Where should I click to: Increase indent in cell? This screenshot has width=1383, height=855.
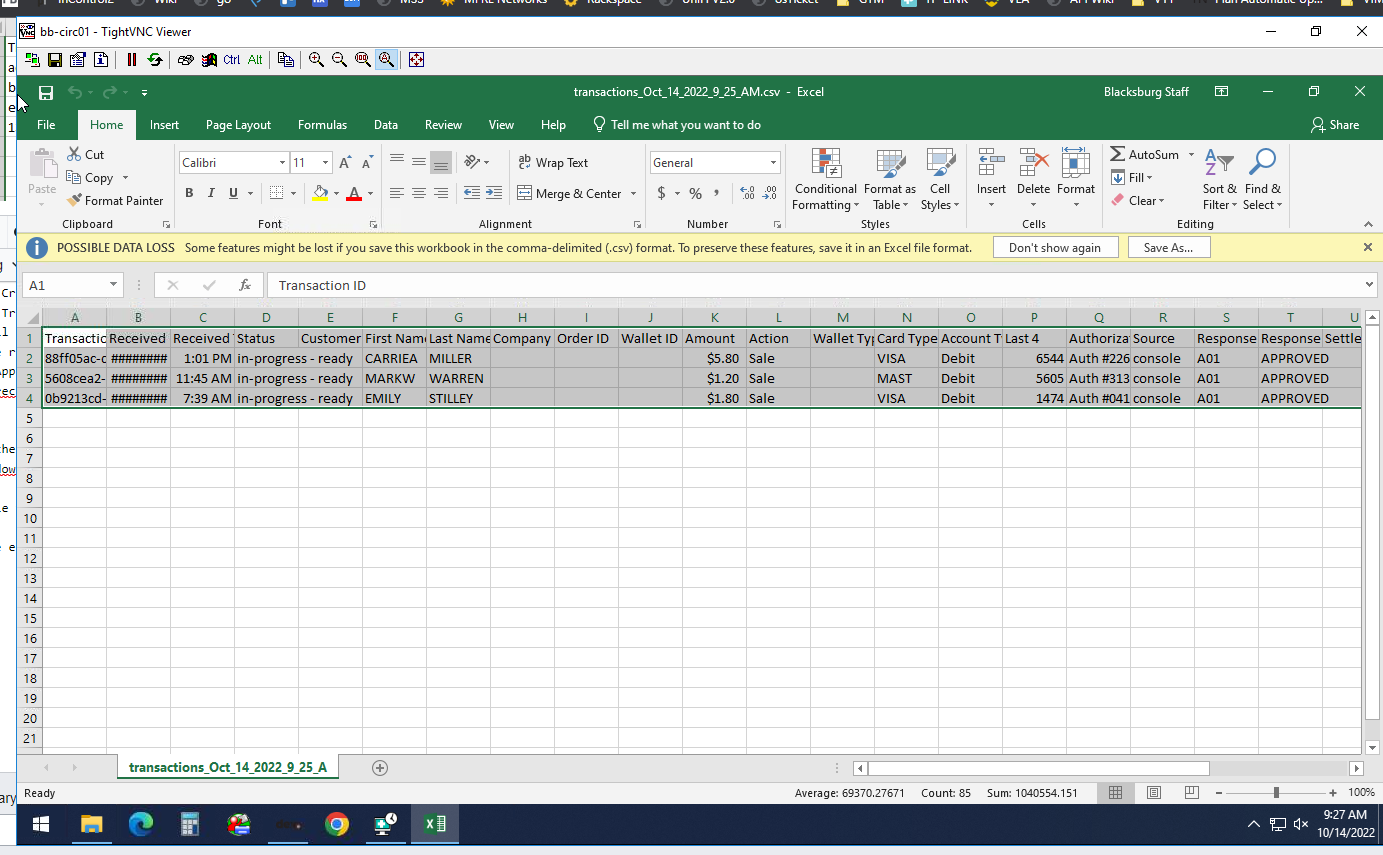[x=494, y=193]
